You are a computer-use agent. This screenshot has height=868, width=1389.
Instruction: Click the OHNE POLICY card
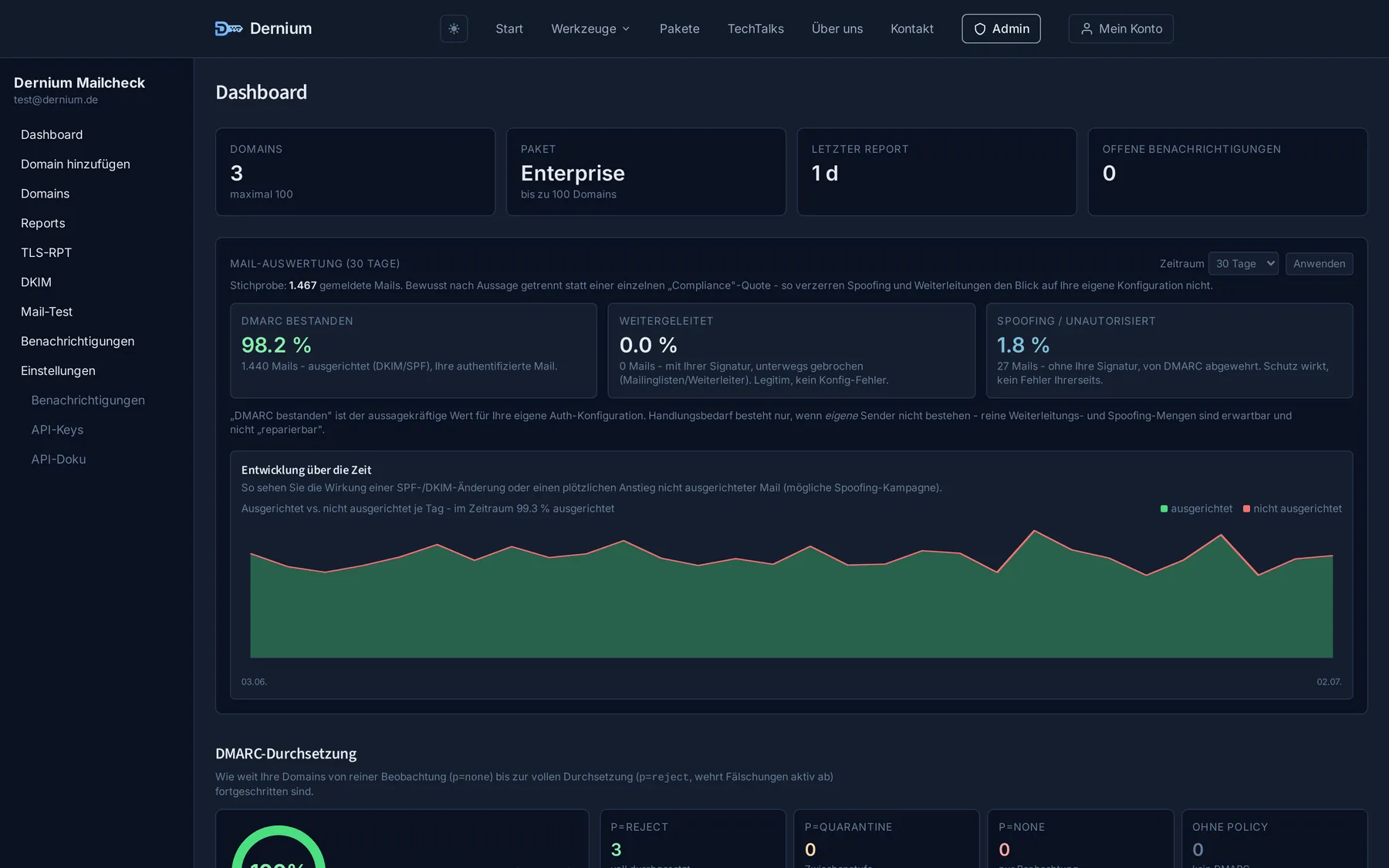click(1274, 839)
